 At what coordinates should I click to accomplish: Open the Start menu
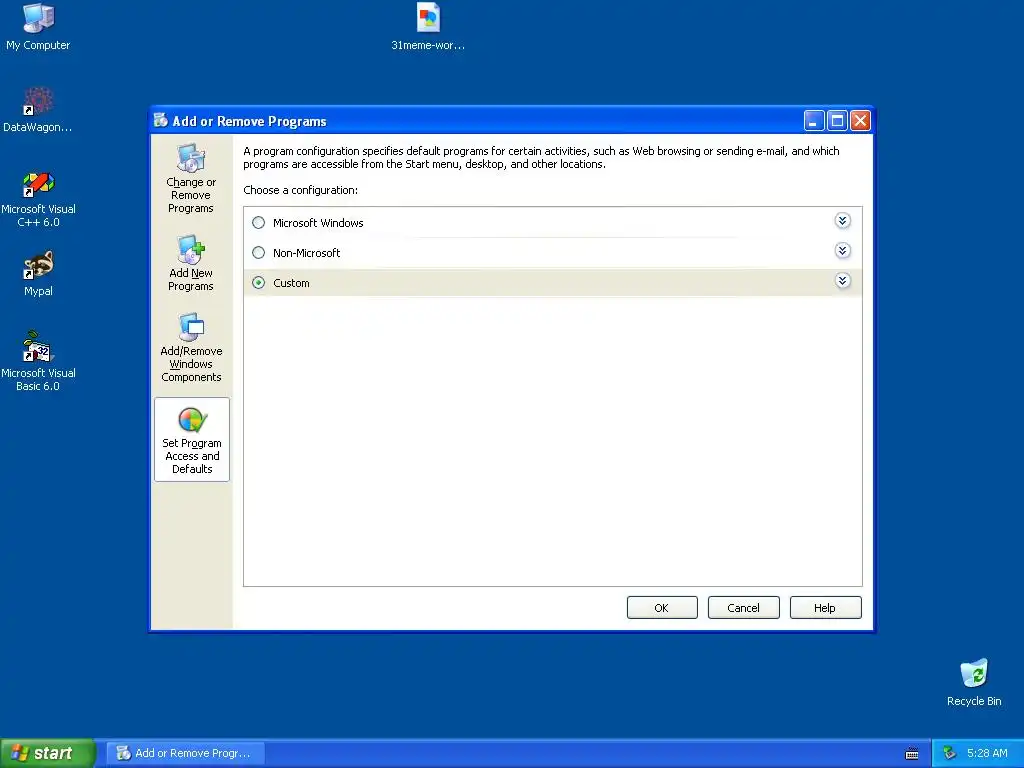click(x=47, y=753)
